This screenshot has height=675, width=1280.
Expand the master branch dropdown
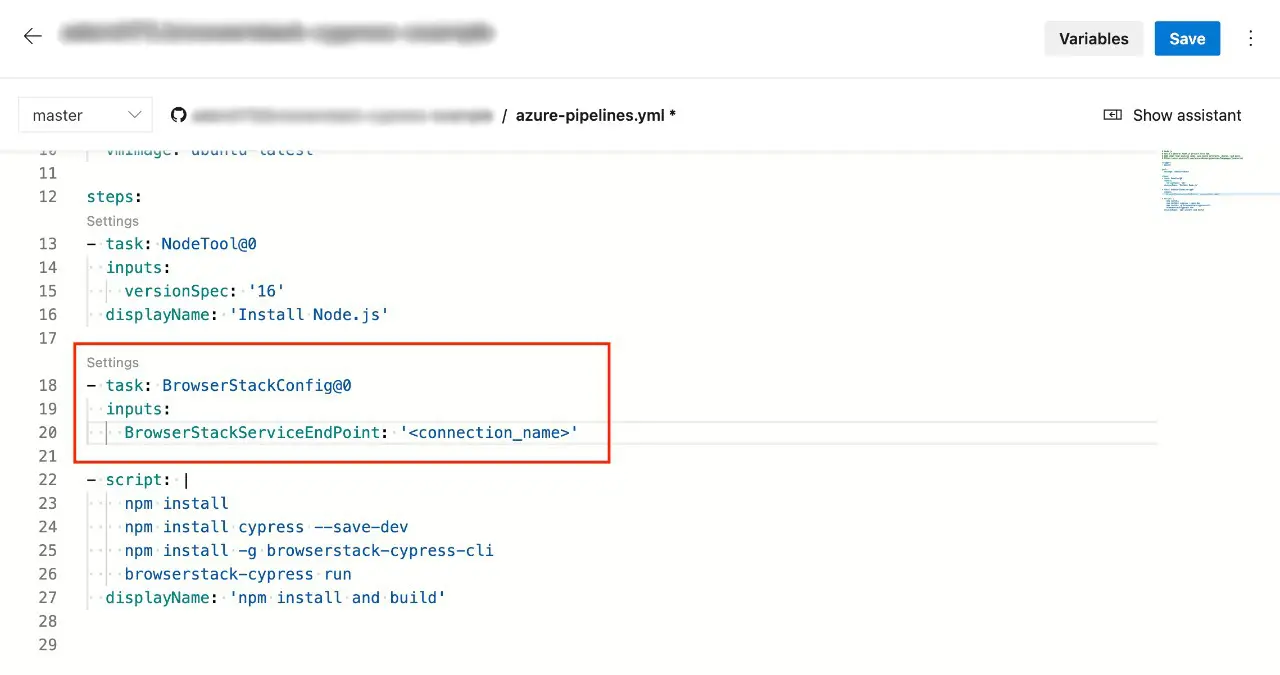click(x=85, y=115)
